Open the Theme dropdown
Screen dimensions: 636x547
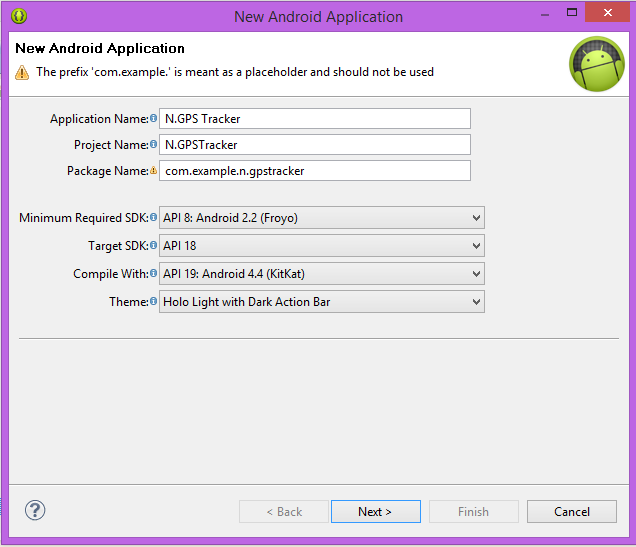pyautogui.click(x=322, y=302)
